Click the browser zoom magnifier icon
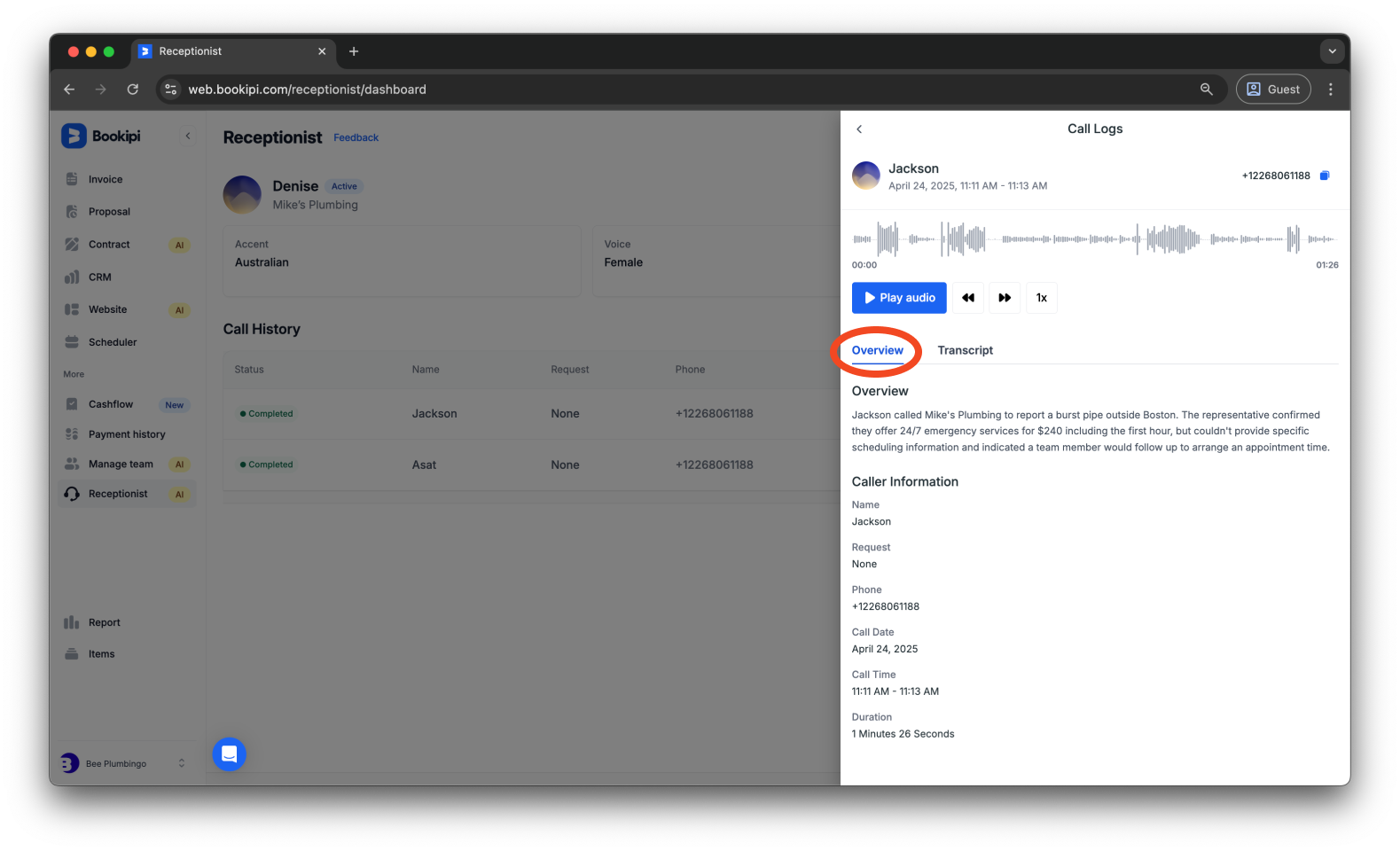Viewport: 1400px width, 851px height. tap(1206, 89)
